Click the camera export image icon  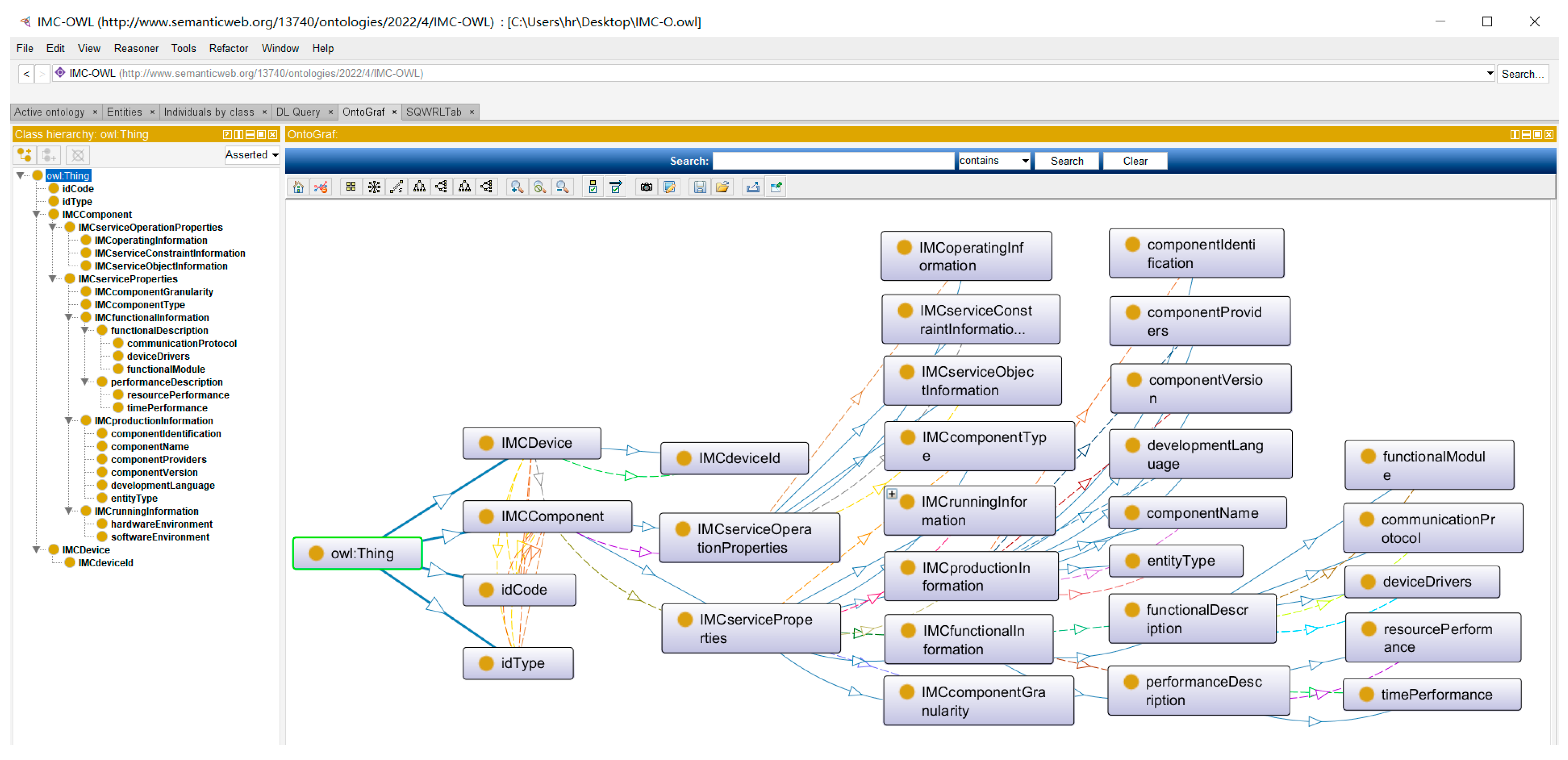tap(646, 188)
